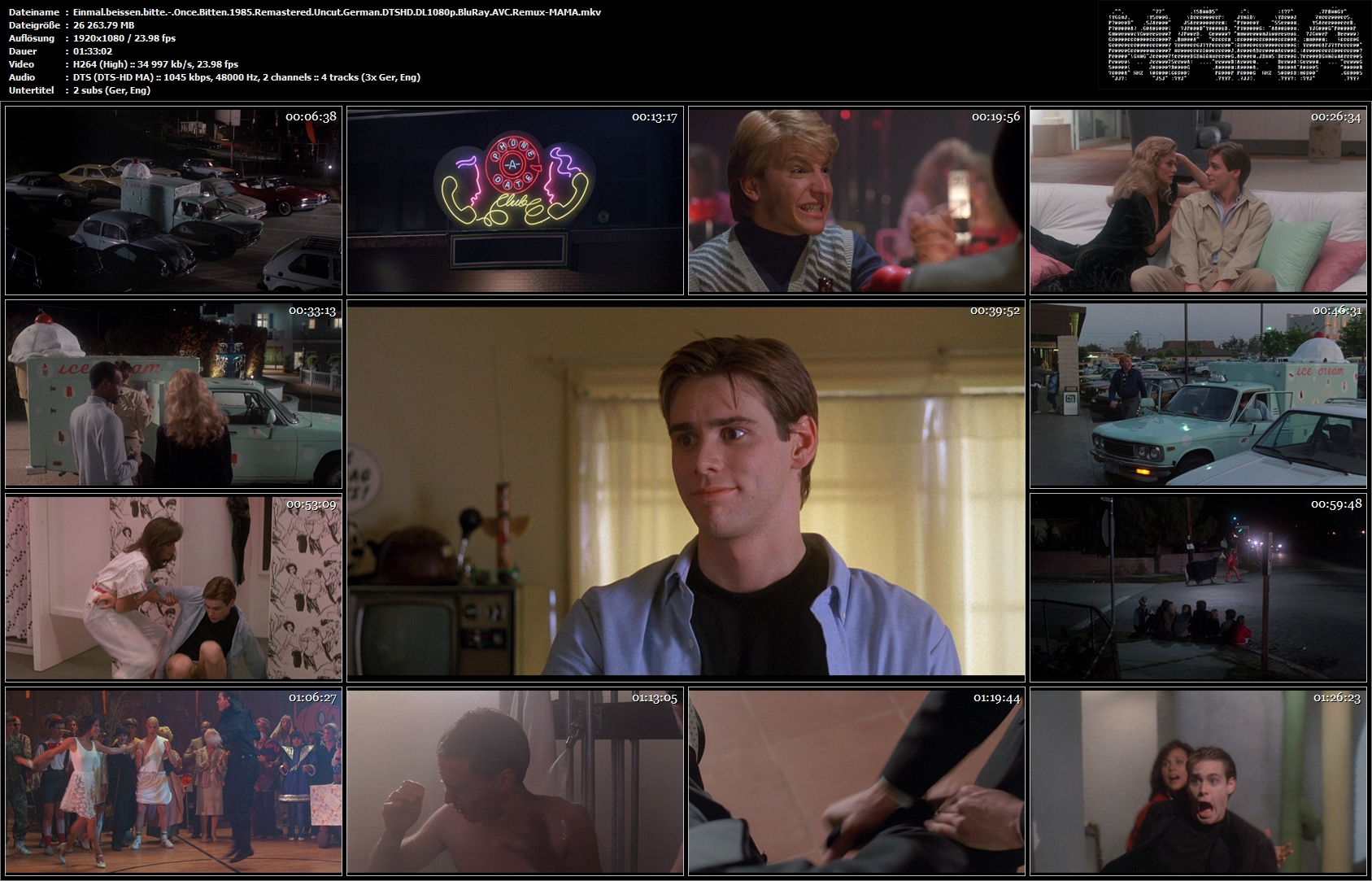
Task: Pick the parking lot thumbnail at 00:46:31
Action: pos(1198,394)
